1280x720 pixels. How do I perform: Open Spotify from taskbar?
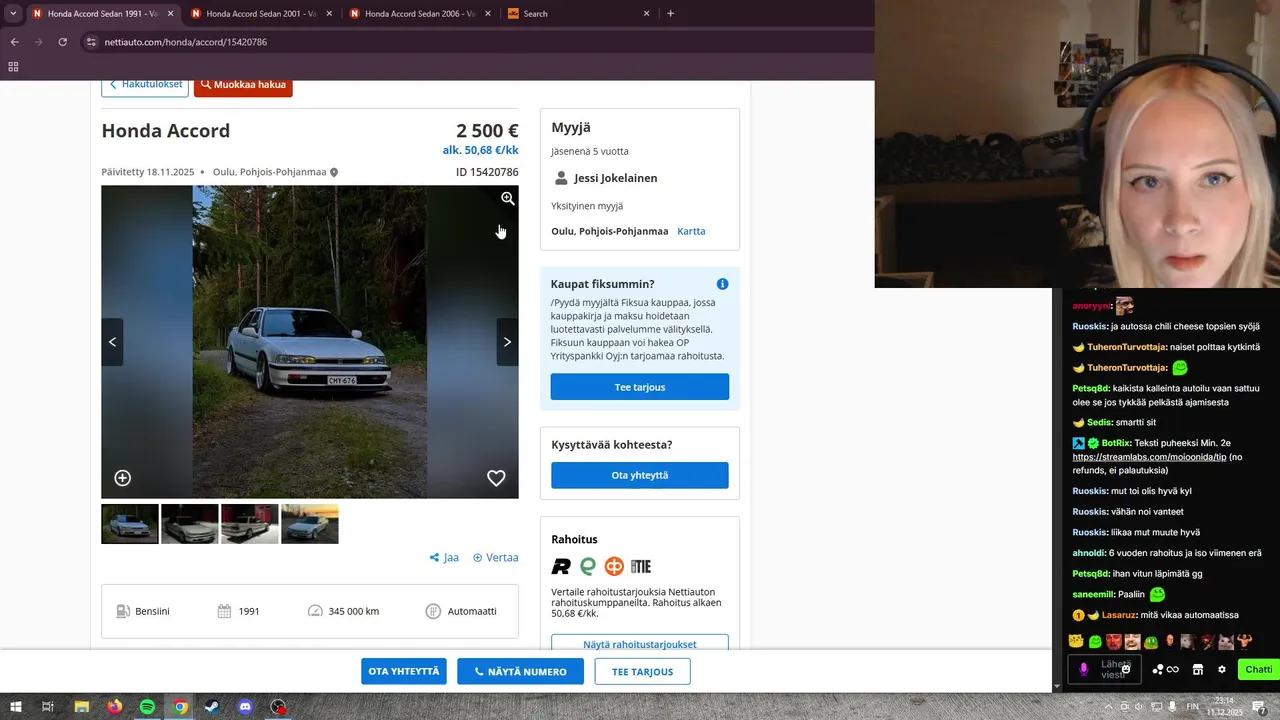(x=147, y=707)
